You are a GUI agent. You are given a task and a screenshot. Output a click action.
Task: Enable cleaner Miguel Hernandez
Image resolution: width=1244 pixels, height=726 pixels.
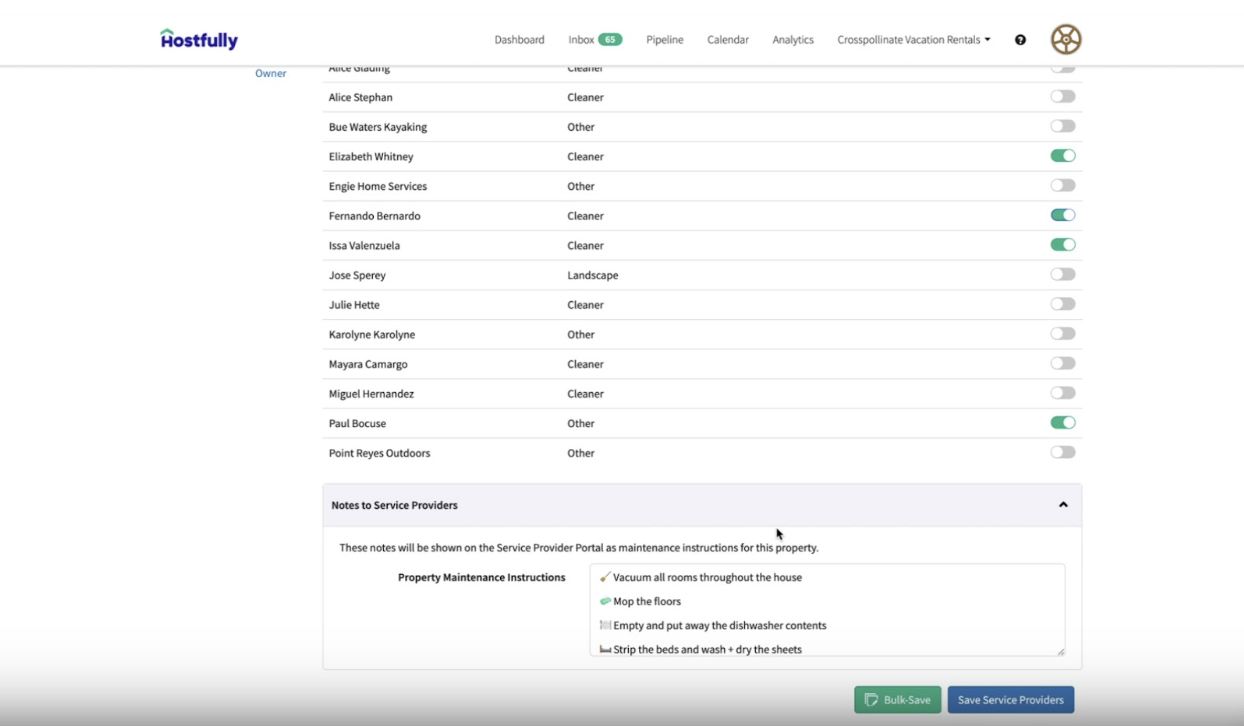click(1062, 392)
